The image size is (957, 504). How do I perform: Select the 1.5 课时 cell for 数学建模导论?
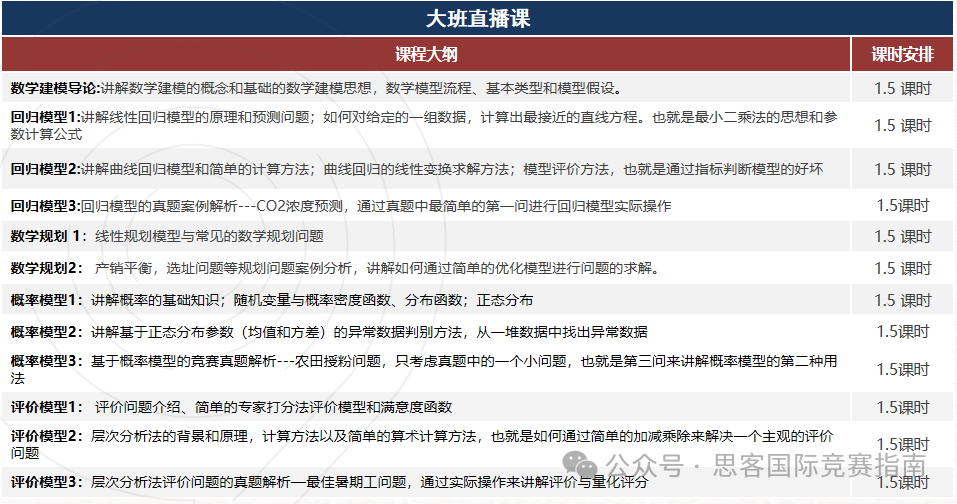click(902, 88)
